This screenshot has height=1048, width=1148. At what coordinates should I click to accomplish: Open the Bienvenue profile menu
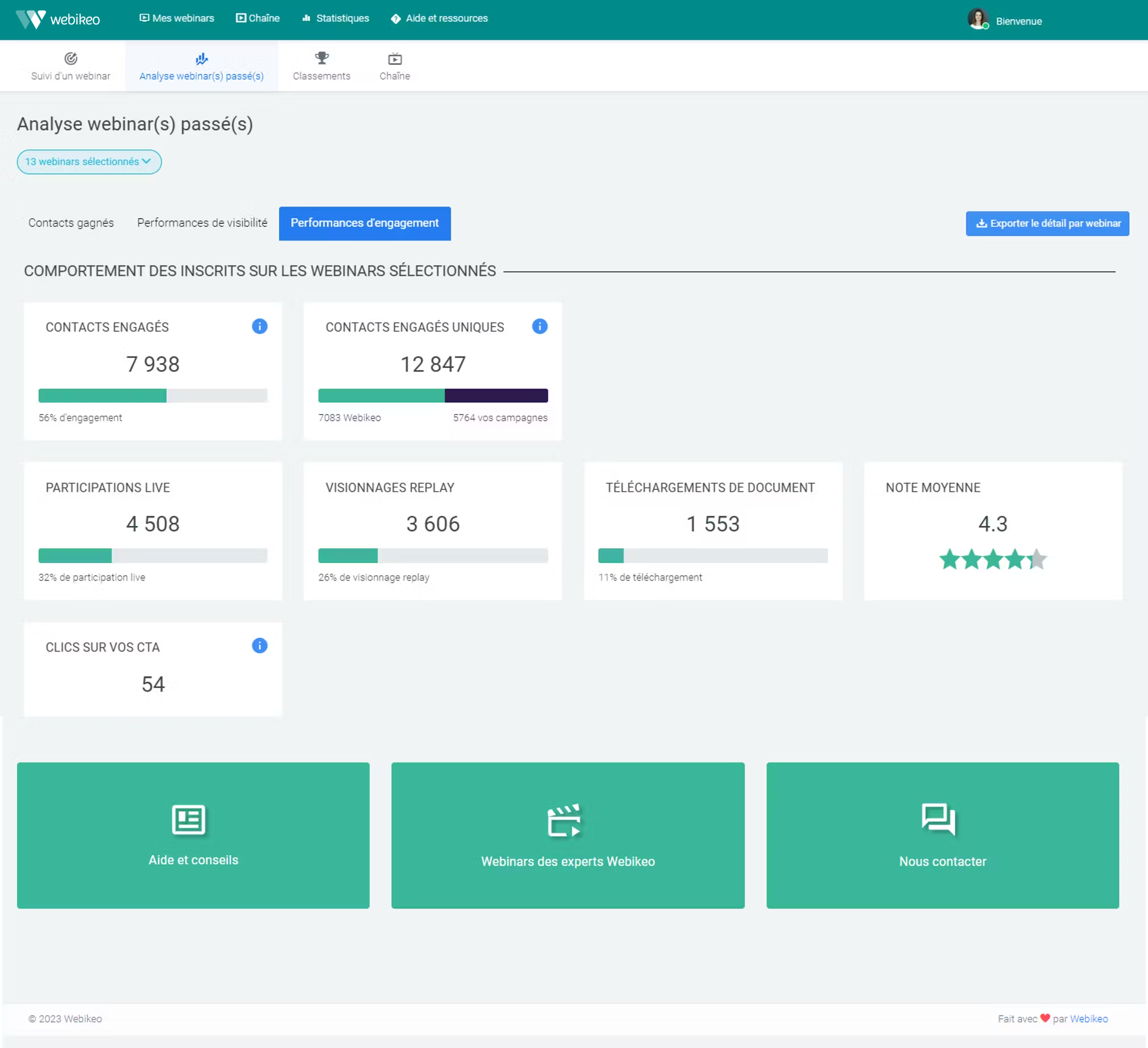tap(1018, 20)
